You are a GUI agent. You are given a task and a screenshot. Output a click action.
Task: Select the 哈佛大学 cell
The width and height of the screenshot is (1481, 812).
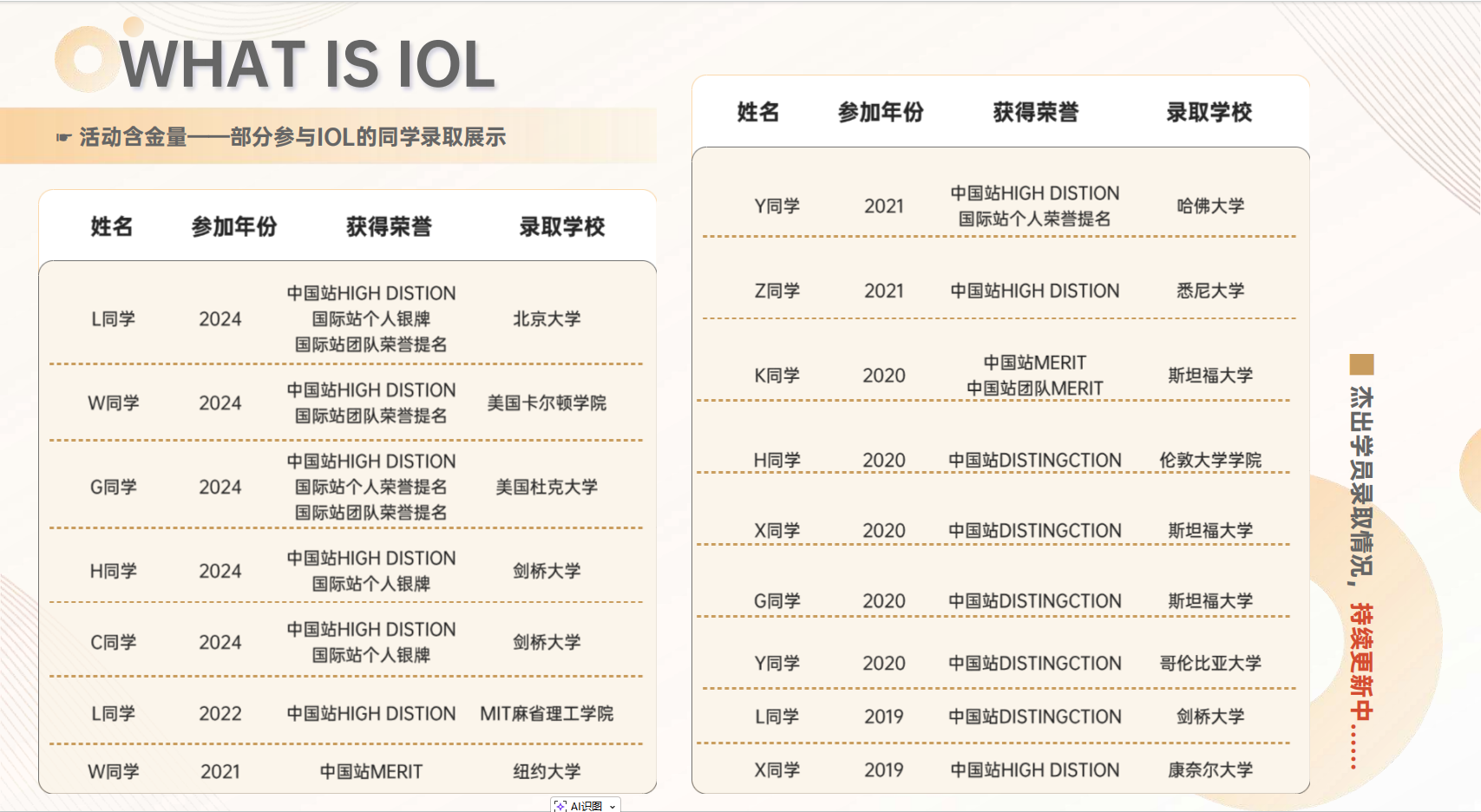(1209, 206)
